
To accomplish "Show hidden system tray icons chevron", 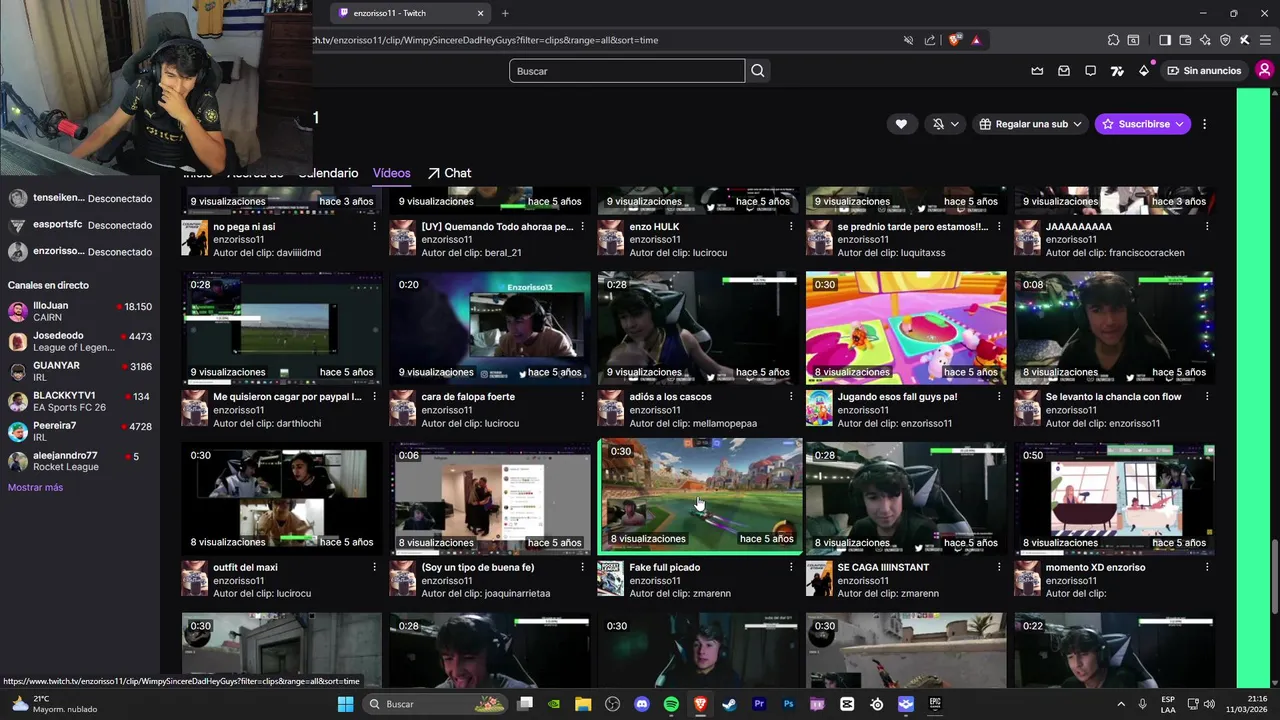I will [x=1120, y=704].
